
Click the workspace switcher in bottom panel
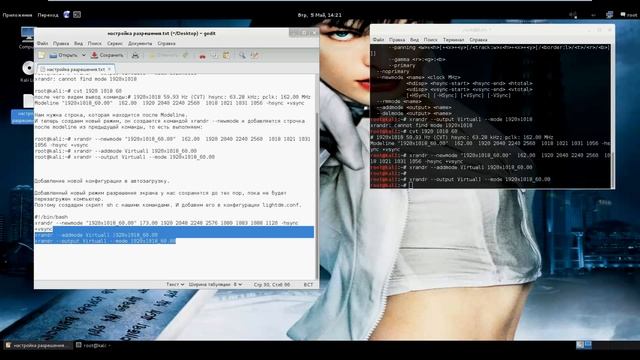pyautogui.click(x=584, y=345)
